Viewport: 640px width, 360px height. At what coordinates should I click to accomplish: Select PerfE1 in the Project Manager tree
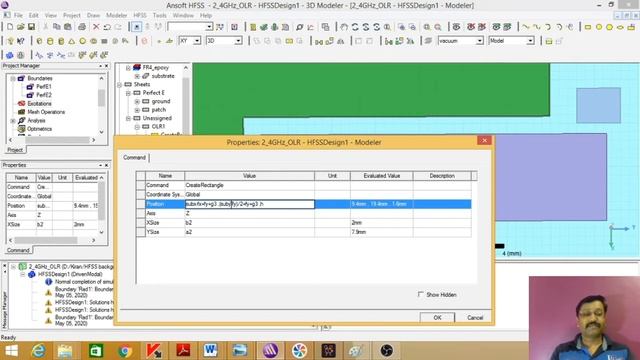tap(44, 87)
